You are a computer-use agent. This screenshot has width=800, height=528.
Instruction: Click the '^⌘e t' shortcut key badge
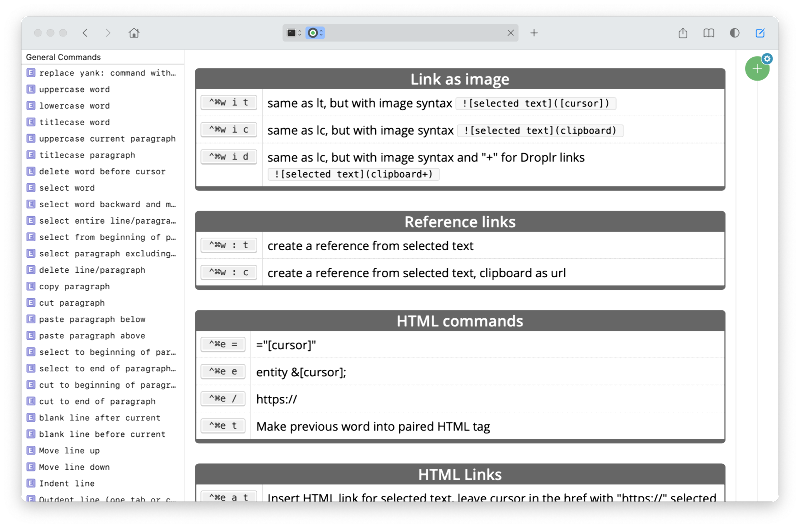click(223, 426)
